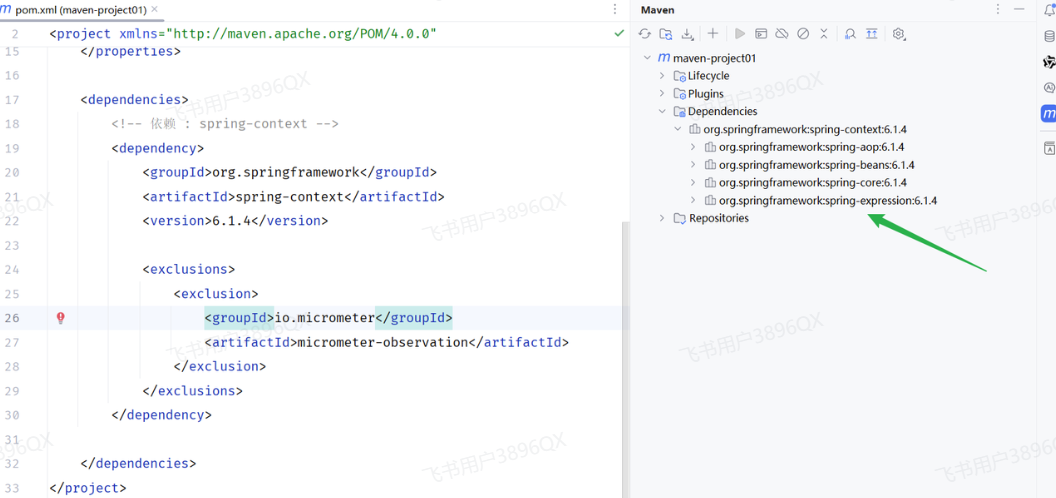Expand the spring-beans:6.1.4 dependency
This screenshot has height=498, width=1056.
(x=693, y=164)
